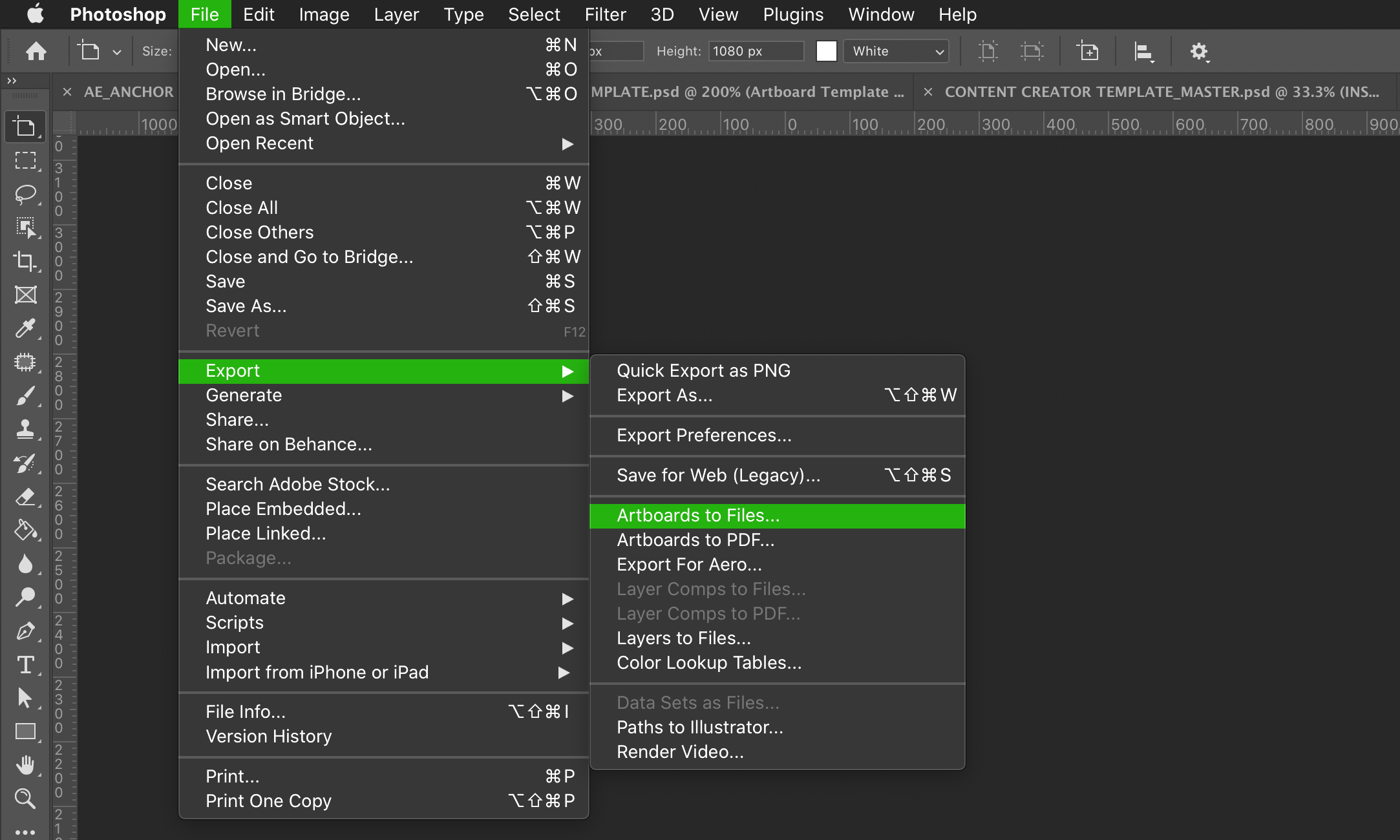Screen dimensions: 1400x840
Task: Select the Lasso tool
Action: click(25, 194)
